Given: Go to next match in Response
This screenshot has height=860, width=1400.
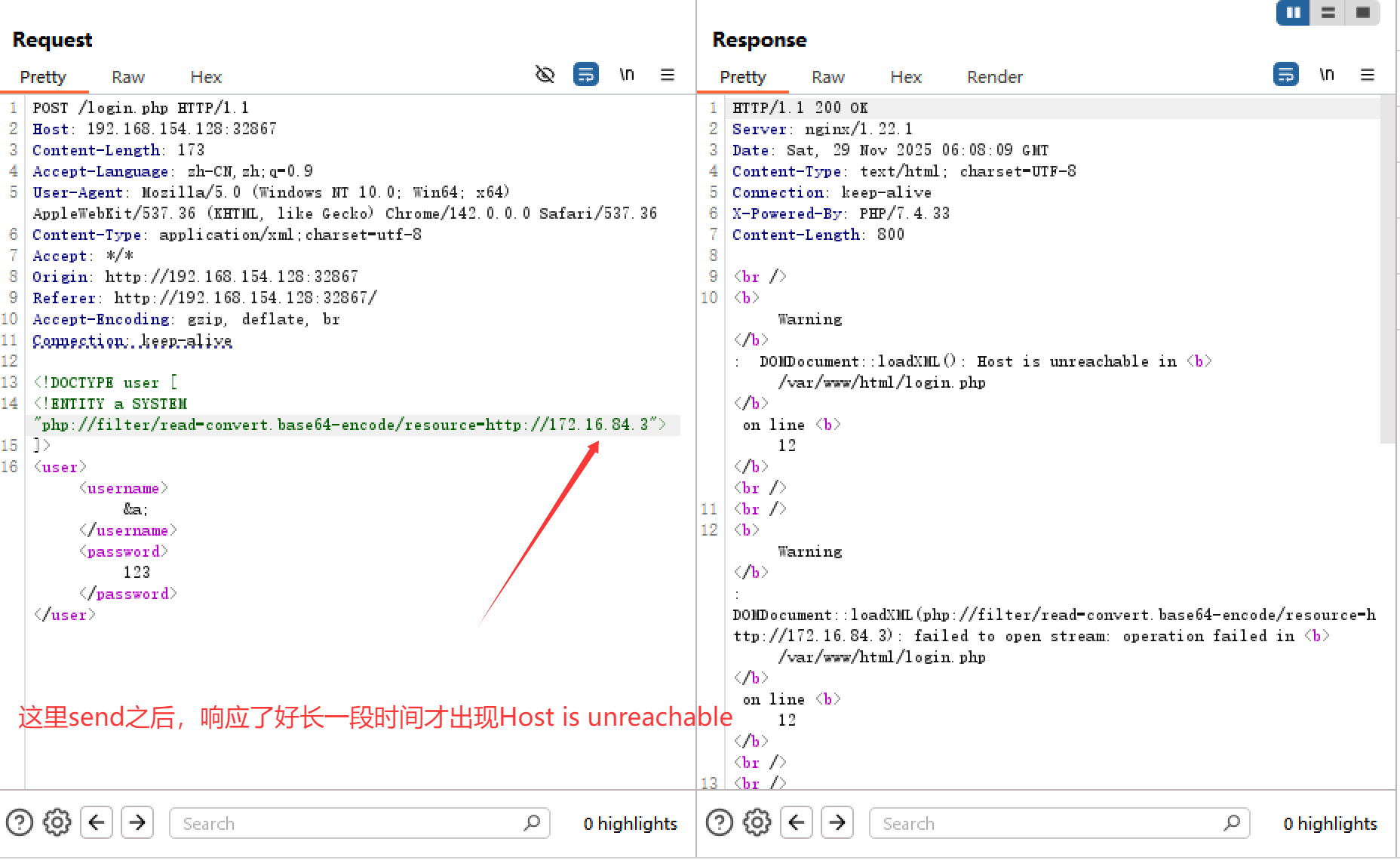Looking at the screenshot, I should [837, 822].
